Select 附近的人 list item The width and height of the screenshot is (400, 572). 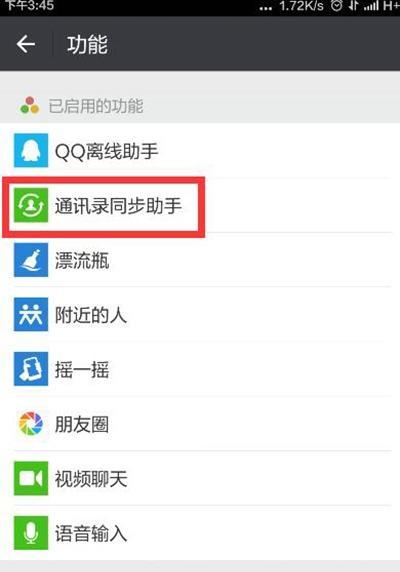point(200,314)
